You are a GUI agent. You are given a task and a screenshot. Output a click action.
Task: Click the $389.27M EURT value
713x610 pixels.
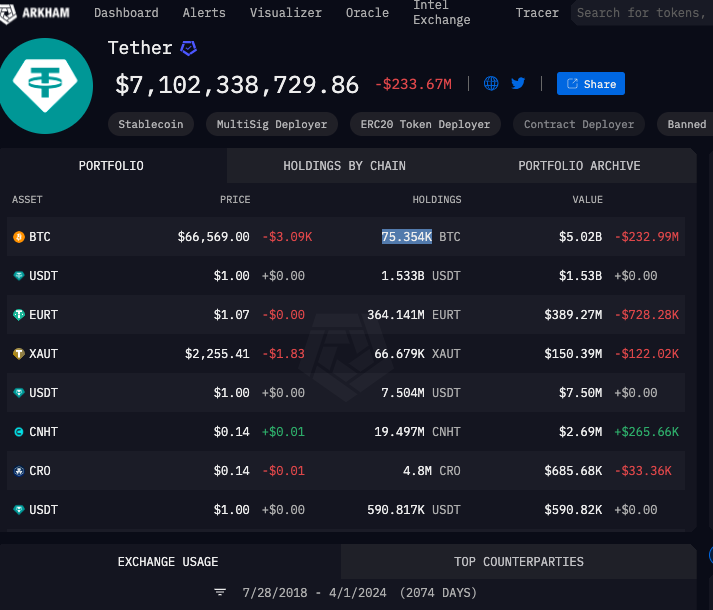click(x=573, y=315)
